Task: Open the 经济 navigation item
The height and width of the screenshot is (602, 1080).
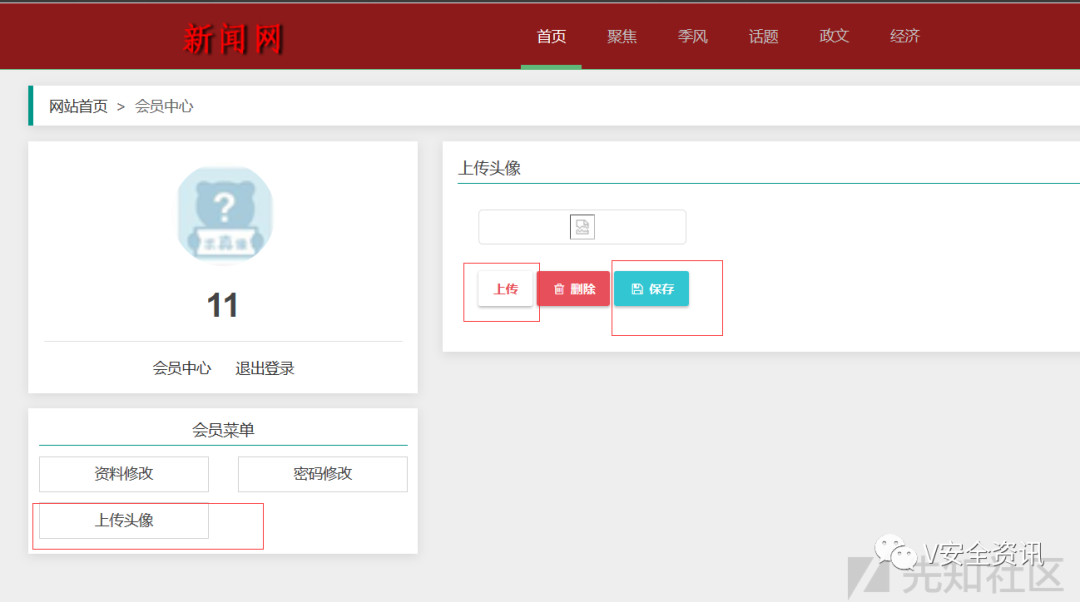Action: [904, 37]
